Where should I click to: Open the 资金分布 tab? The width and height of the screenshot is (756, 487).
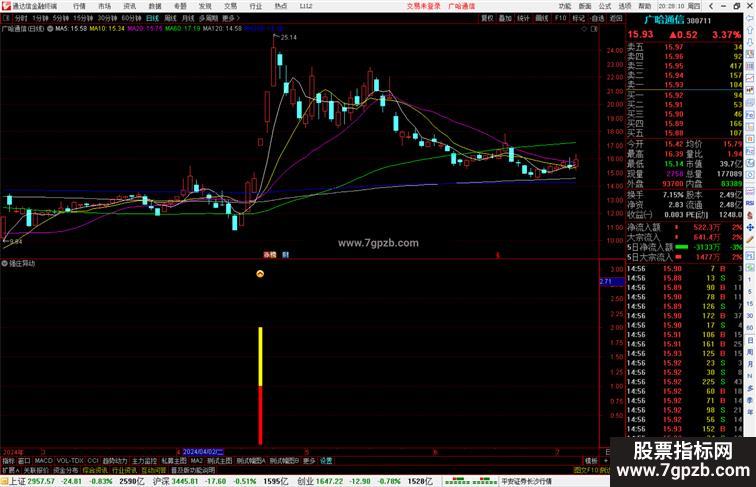(x=66, y=470)
